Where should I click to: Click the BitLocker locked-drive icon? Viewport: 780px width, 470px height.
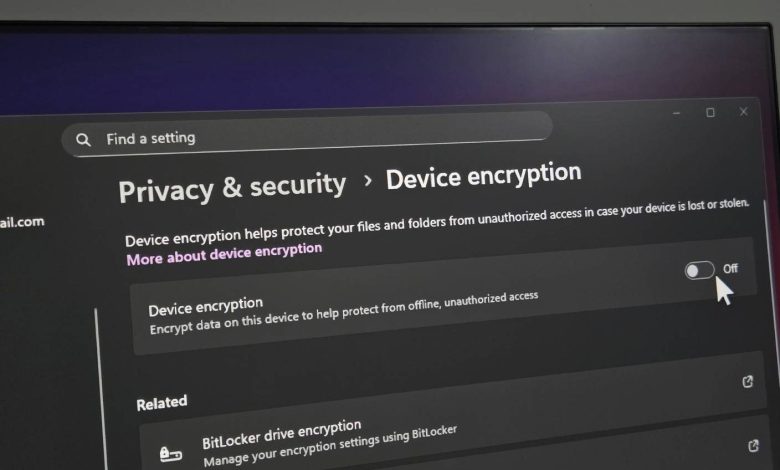point(171,453)
